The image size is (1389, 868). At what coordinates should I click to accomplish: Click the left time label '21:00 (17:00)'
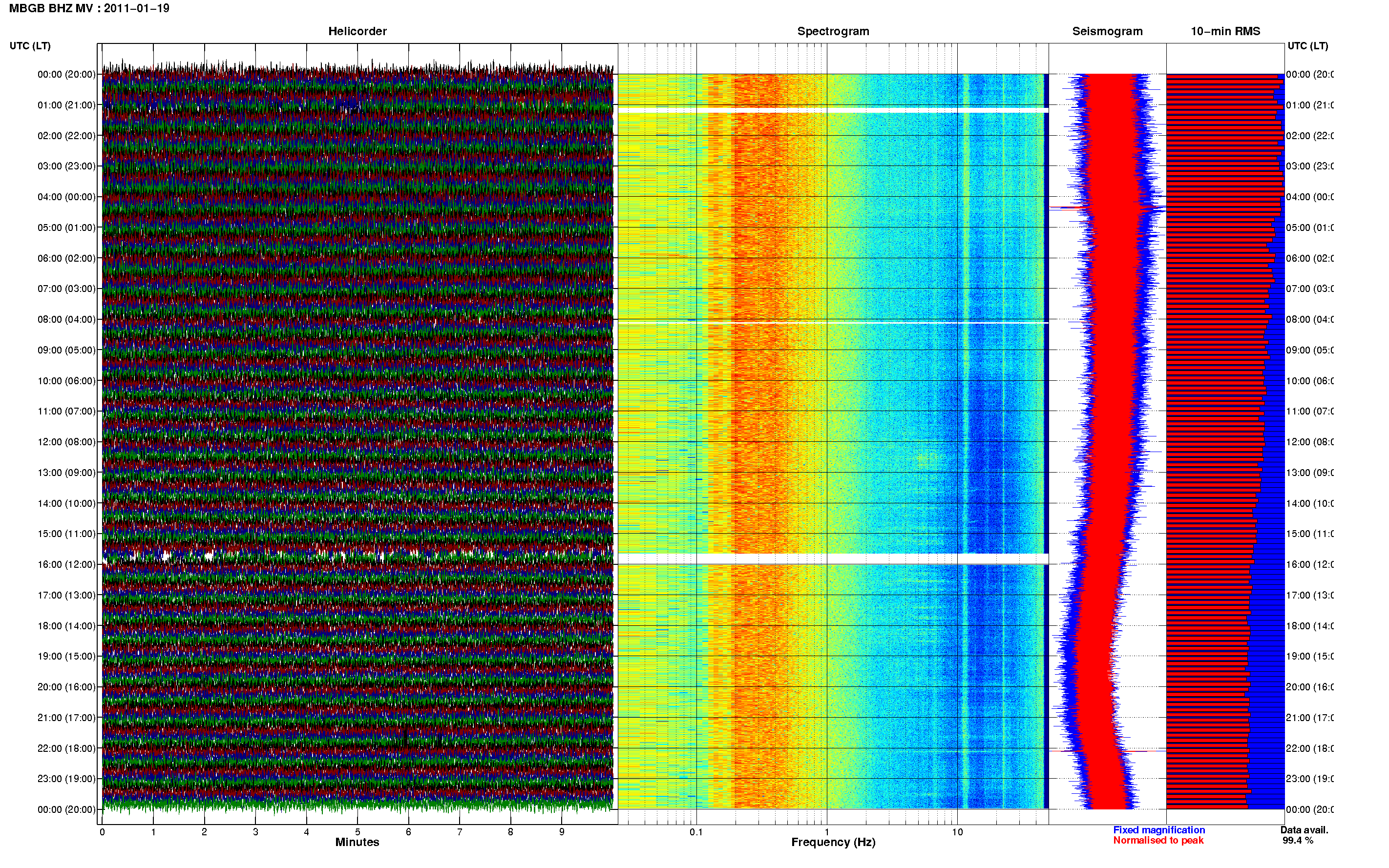(x=66, y=718)
